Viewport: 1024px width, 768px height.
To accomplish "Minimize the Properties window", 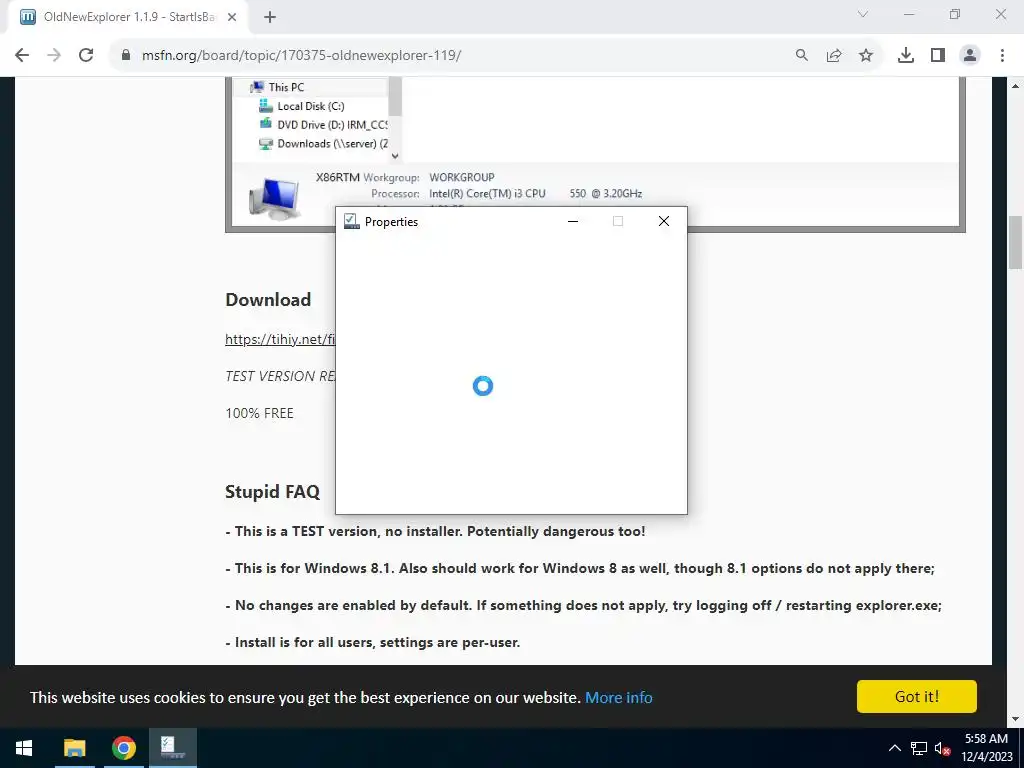I will 573,221.
